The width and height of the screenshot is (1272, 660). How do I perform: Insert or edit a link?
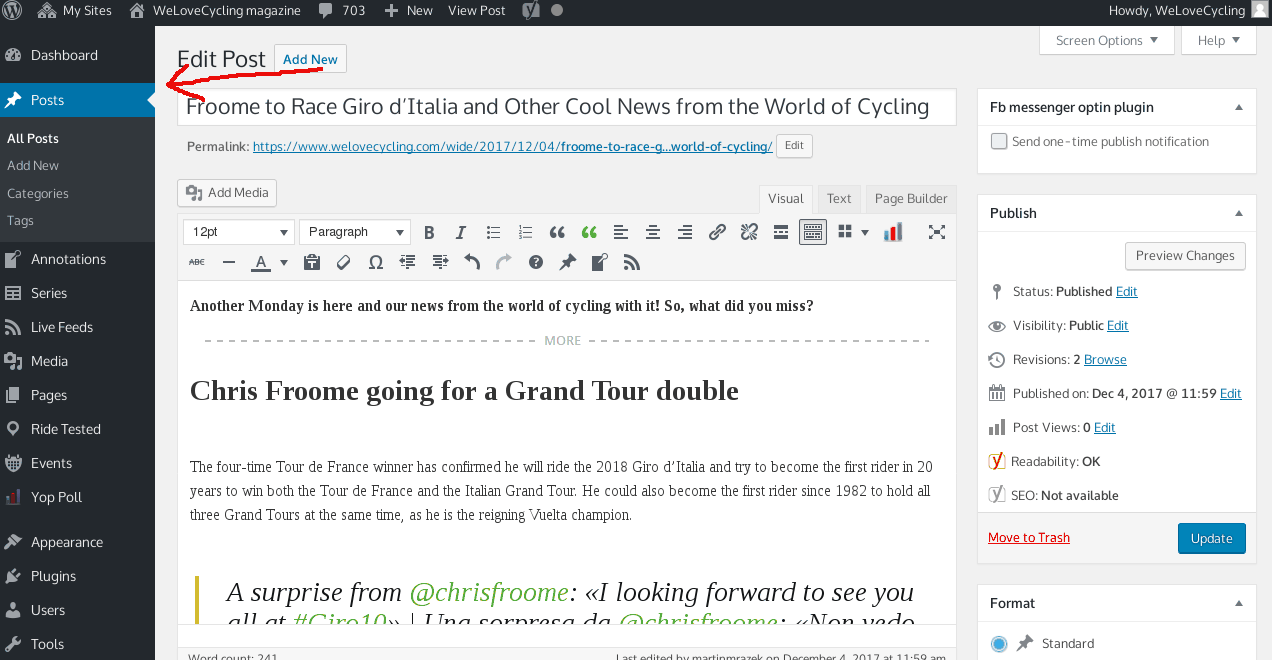(717, 232)
